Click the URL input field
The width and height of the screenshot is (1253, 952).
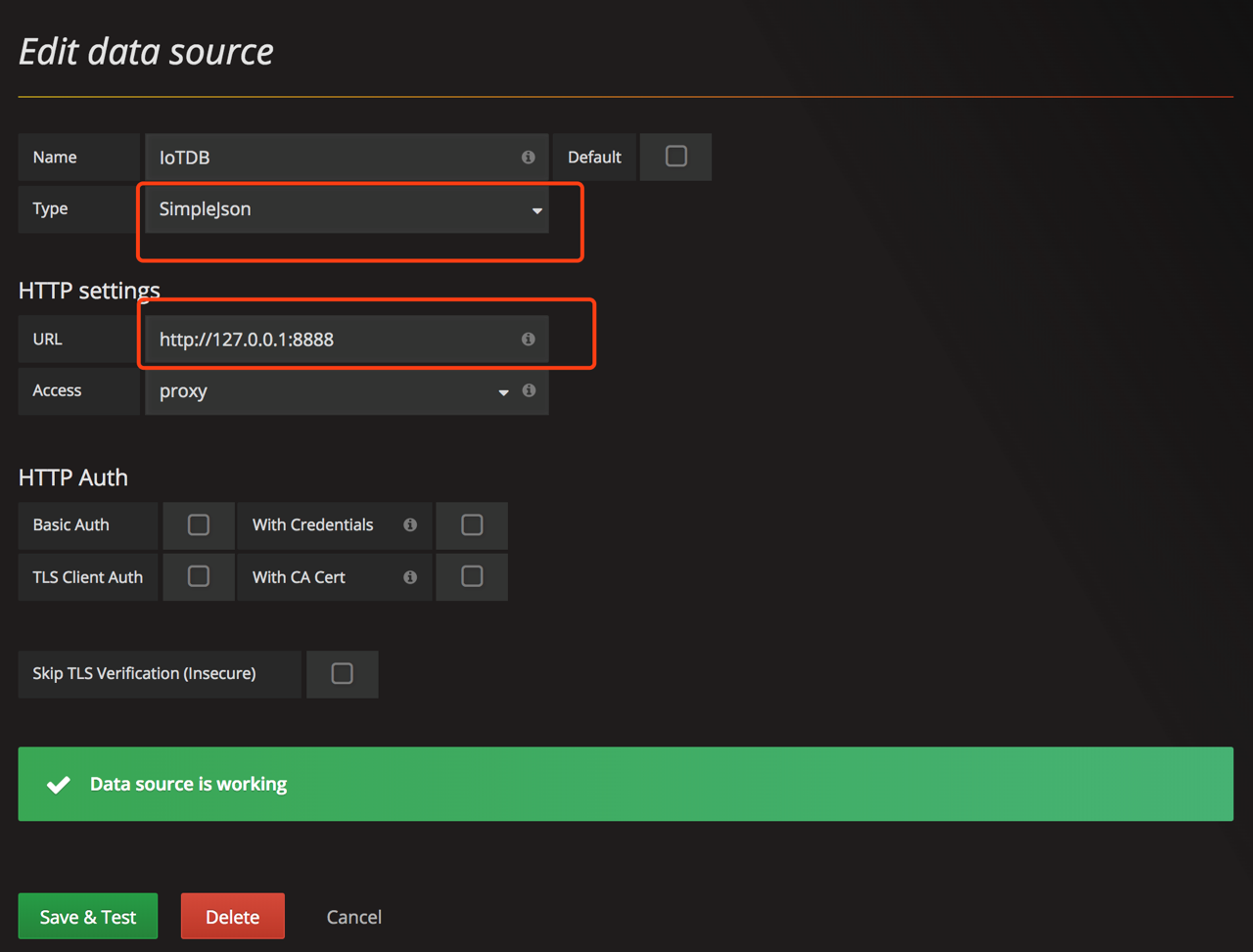(333, 340)
